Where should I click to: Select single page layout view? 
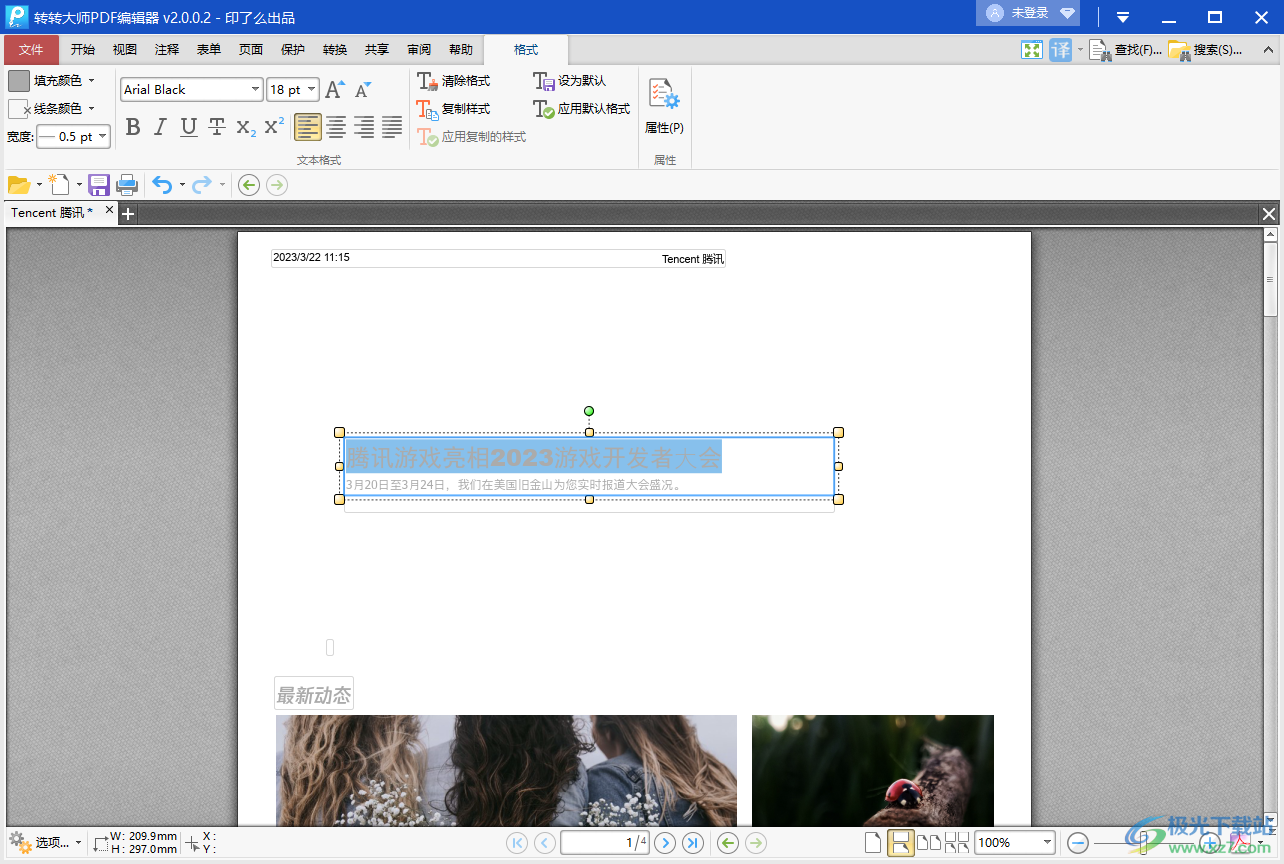tap(873, 843)
